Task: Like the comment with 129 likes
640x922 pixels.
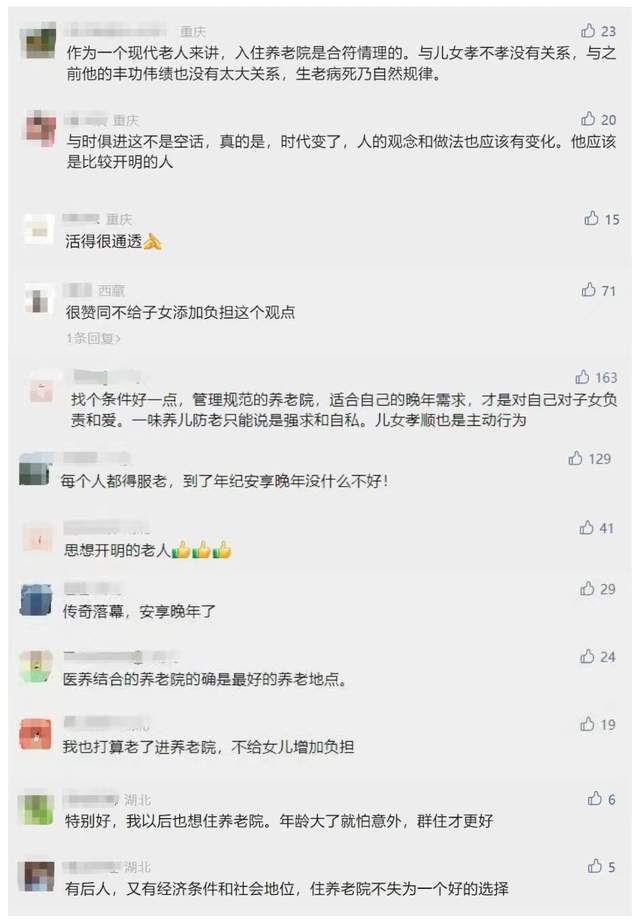Action: [575, 458]
